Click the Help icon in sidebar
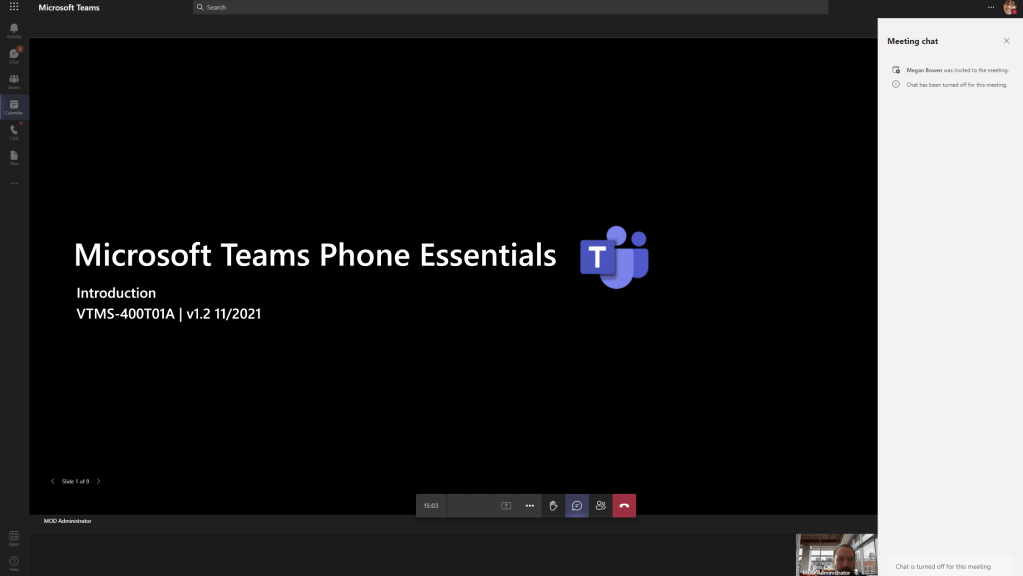The height and width of the screenshot is (576, 1023). pyautogui.click(x=14, y=563)
